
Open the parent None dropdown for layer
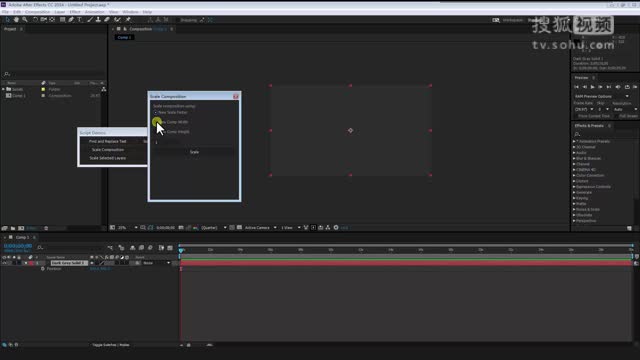pyautogui.click(x=156, y=263)
